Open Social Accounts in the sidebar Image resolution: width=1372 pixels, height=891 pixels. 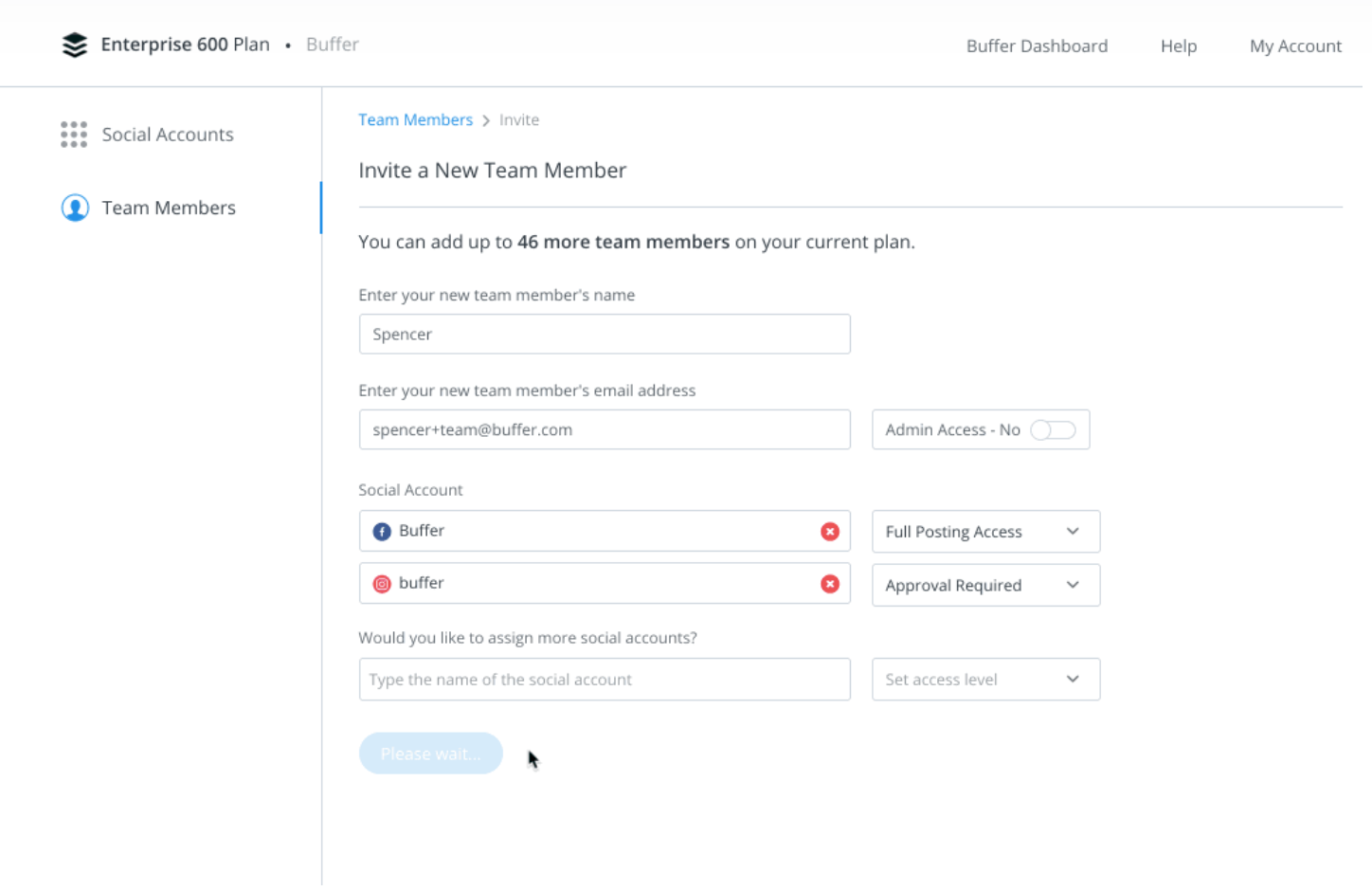pyautogui.click(x=167, y=135)
